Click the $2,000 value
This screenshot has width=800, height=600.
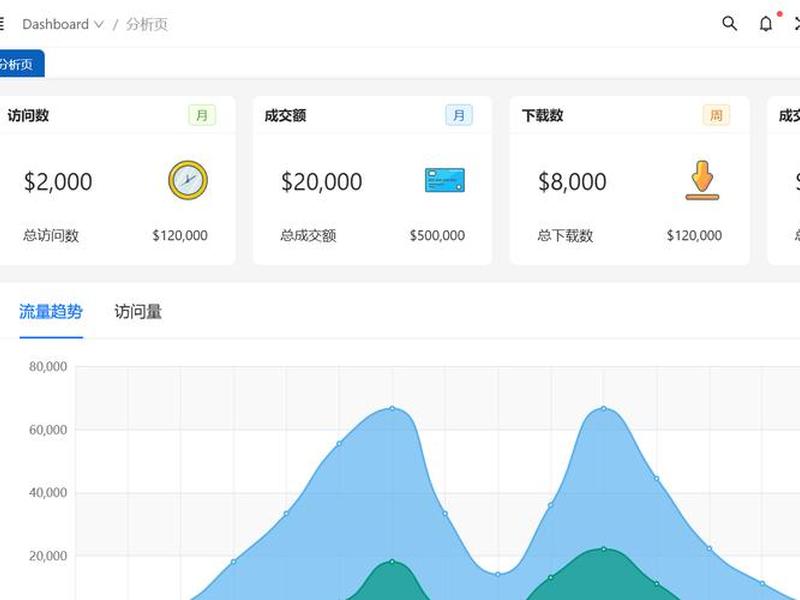58,182
